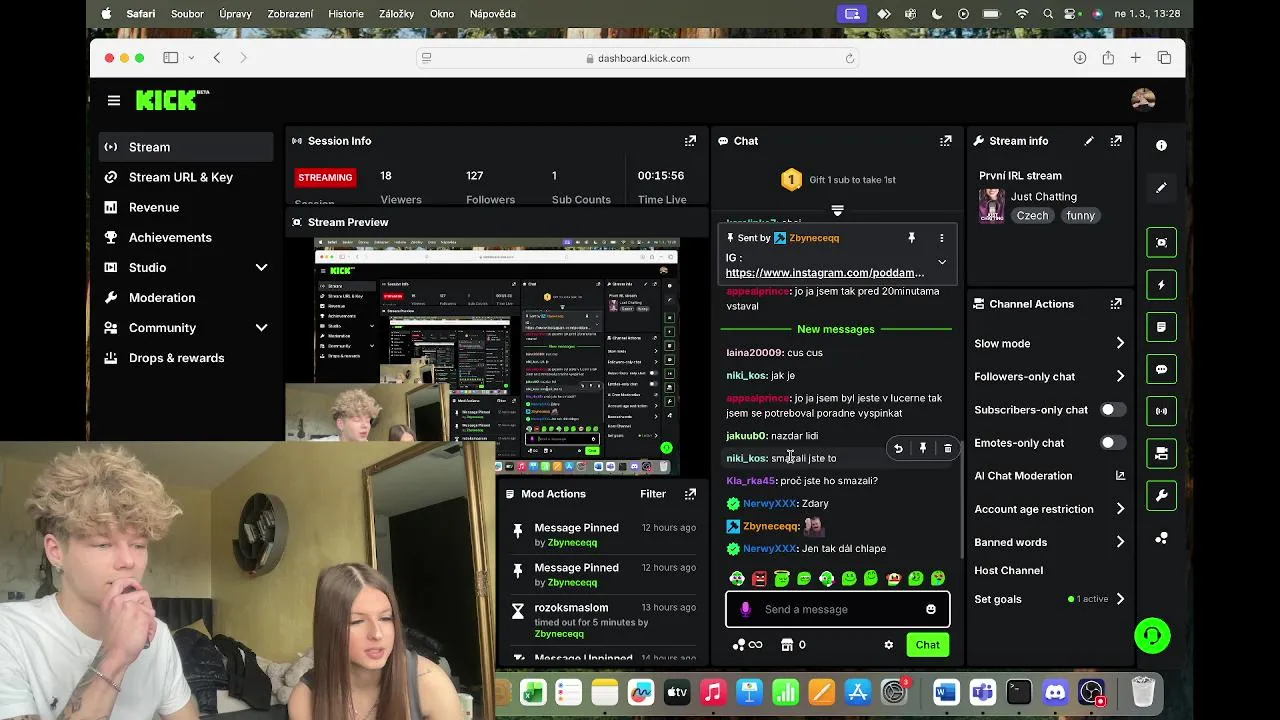Viewport: 1280px width, 720px height.
Task: Open the Stream page in sidebar
Action: pyautogui.click(x=186, y=147)
